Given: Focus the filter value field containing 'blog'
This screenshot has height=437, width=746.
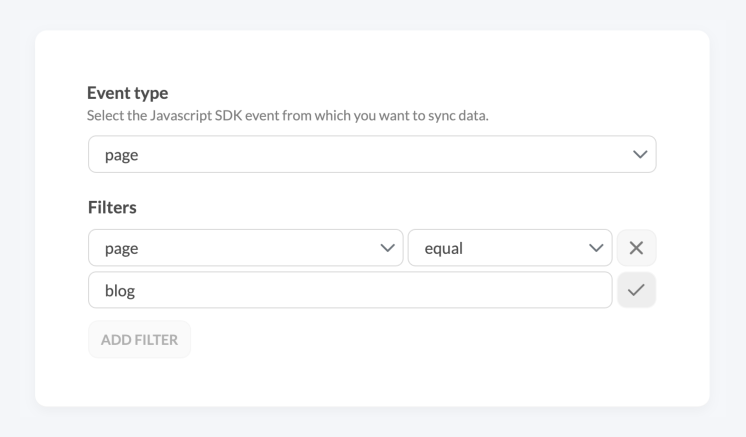Looking at the screenshot, I should point(350,290).
